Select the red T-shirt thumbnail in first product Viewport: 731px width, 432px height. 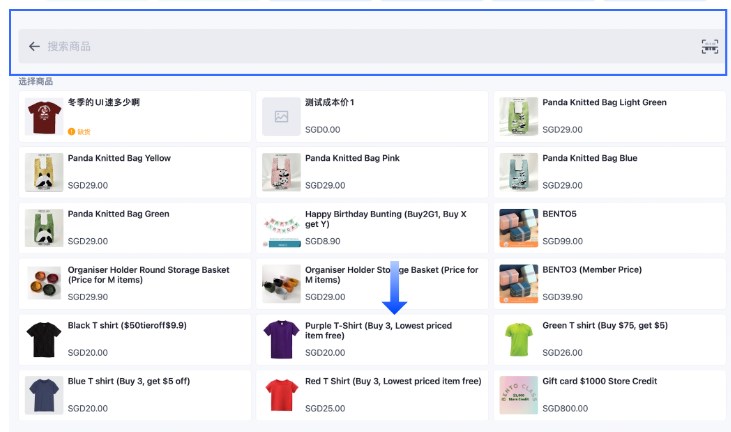click(43, 117)
